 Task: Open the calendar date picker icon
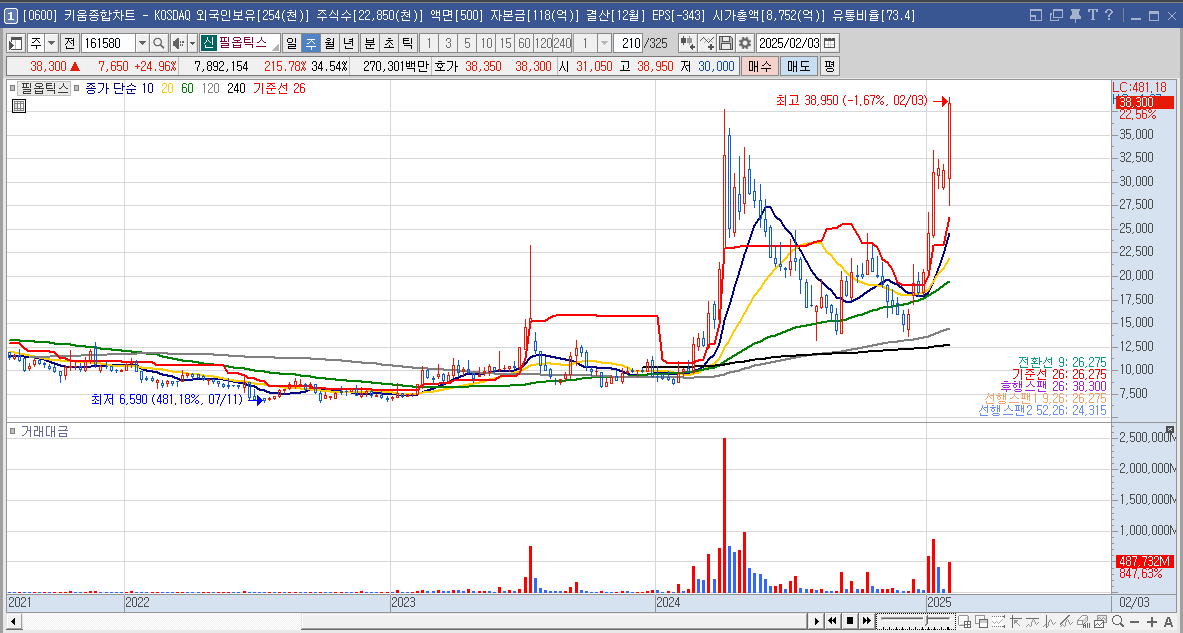point(829,43)
